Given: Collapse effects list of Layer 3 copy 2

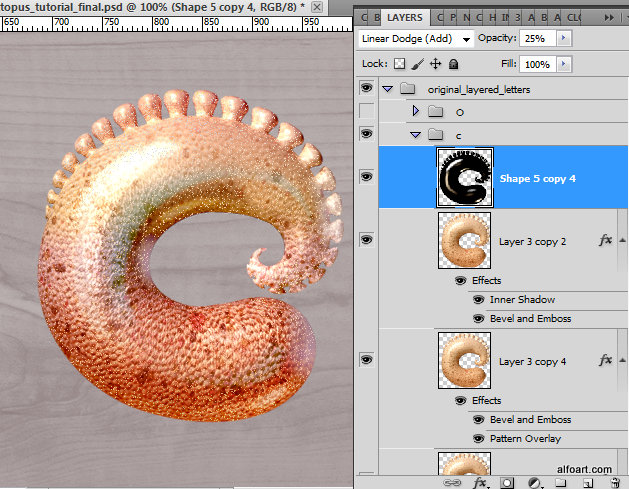Looking at the screenshot, I should pos(622,240).
